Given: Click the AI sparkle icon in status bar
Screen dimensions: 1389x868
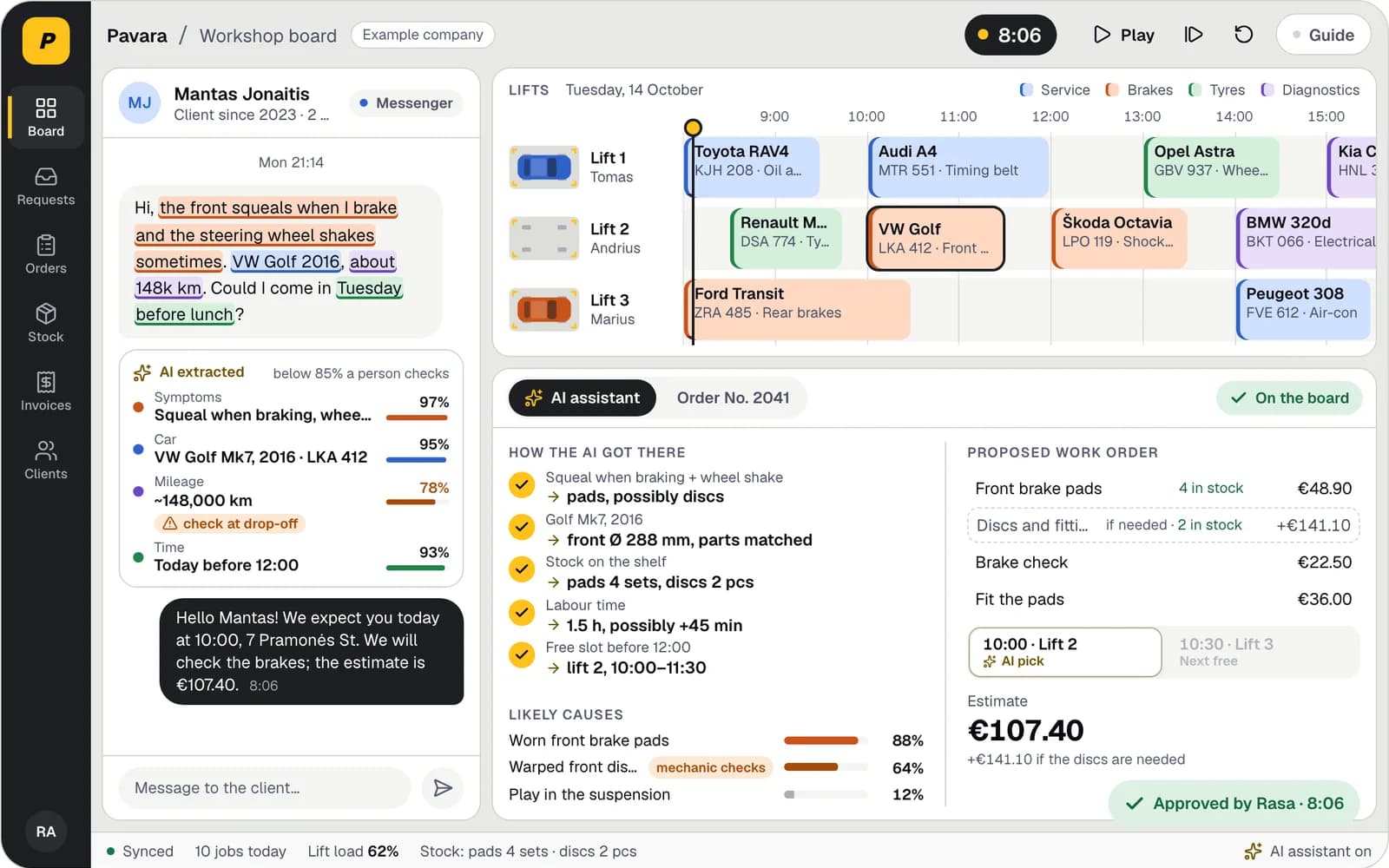Looking at the screenshot, I should 1253,852.
